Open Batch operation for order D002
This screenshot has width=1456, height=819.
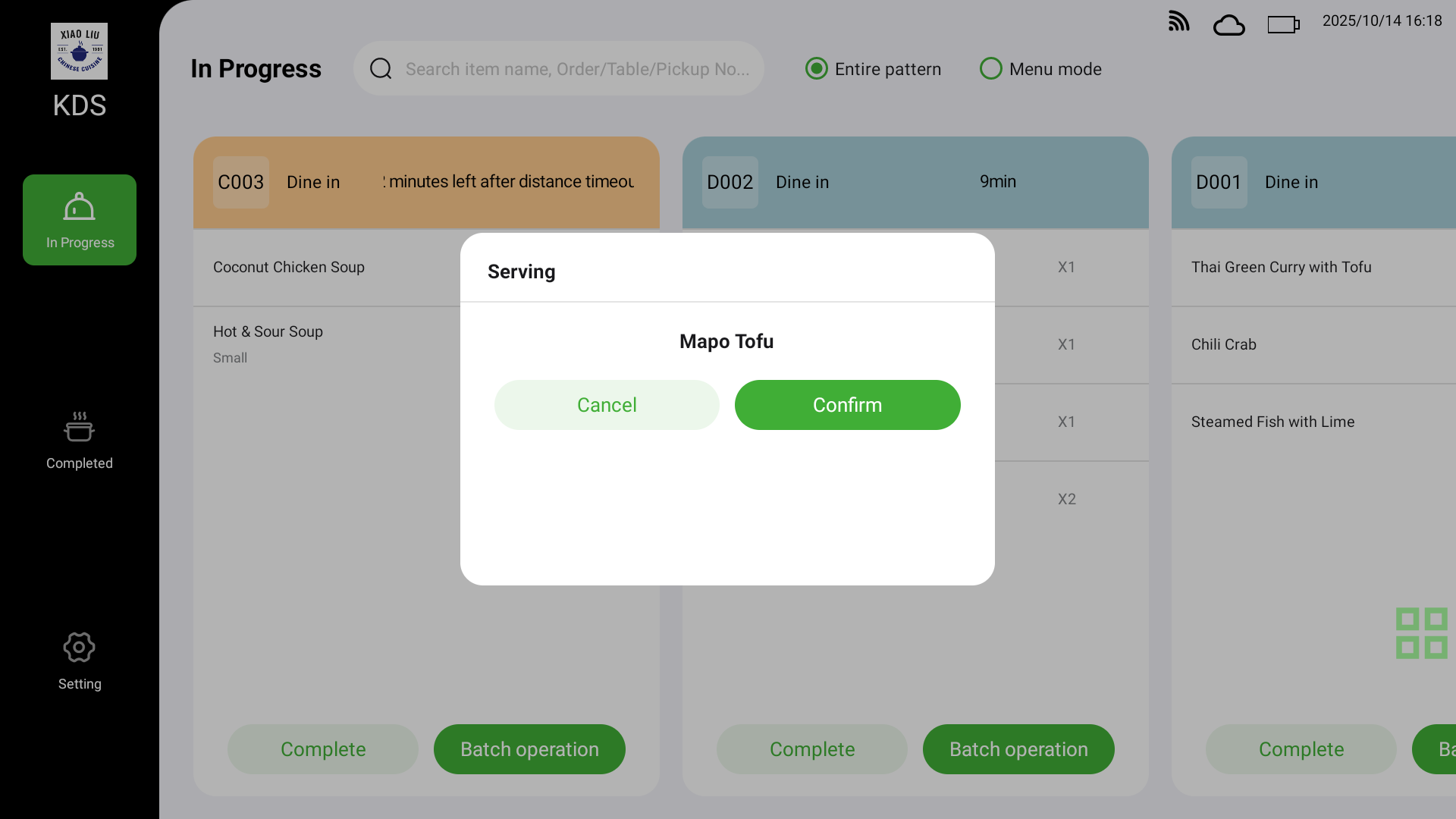point(1018,749)
